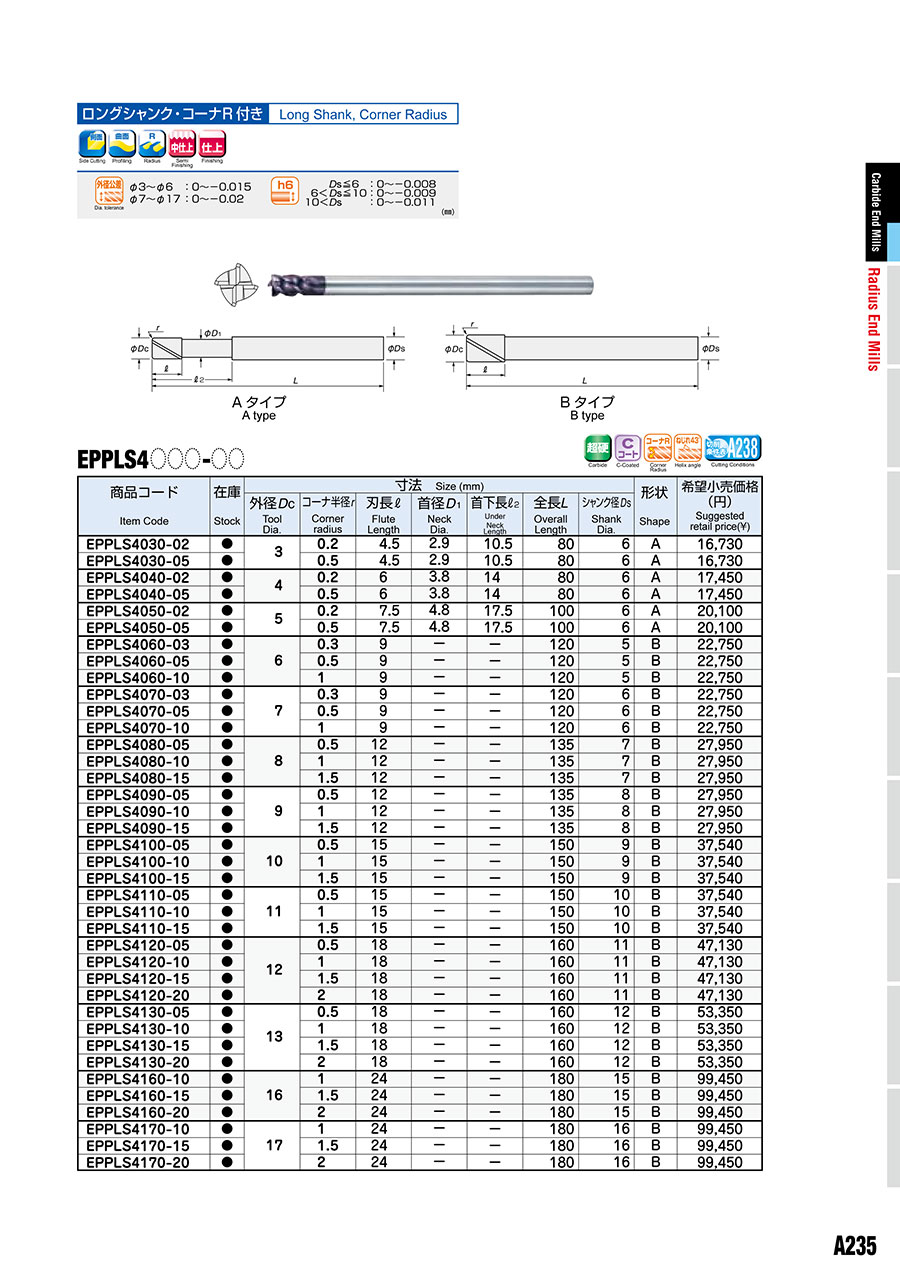900x1273 pixels.
Task: Click the orange h6 shank tolerance icon
Action: click(285, 190)
